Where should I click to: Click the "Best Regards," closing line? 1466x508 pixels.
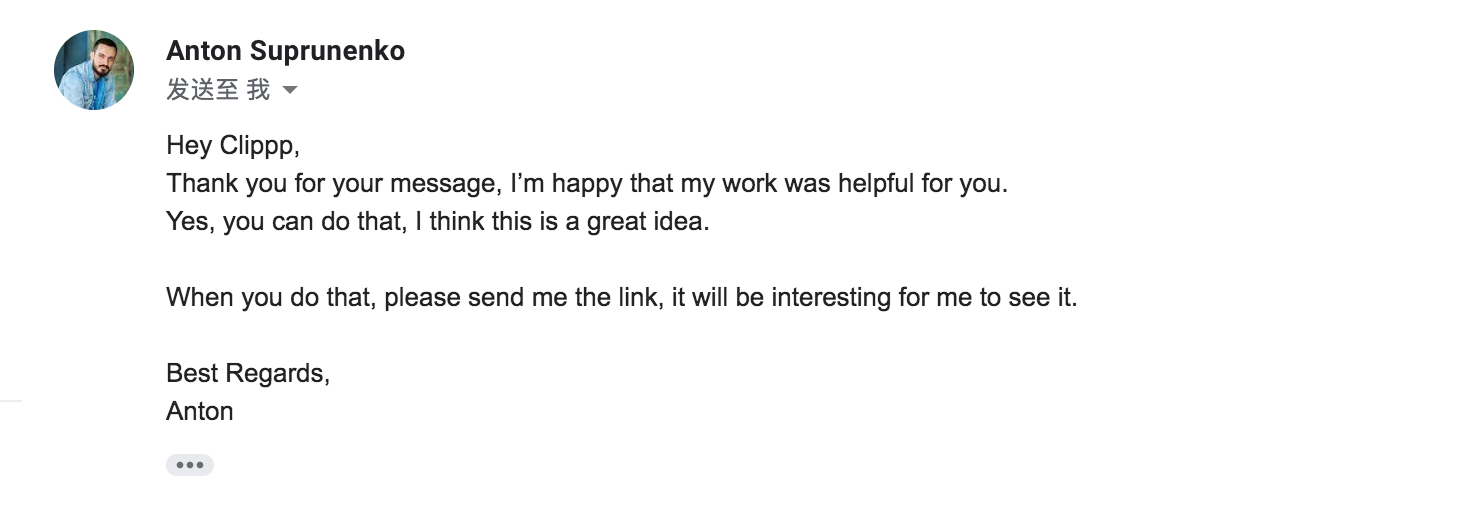coord(248,374)
